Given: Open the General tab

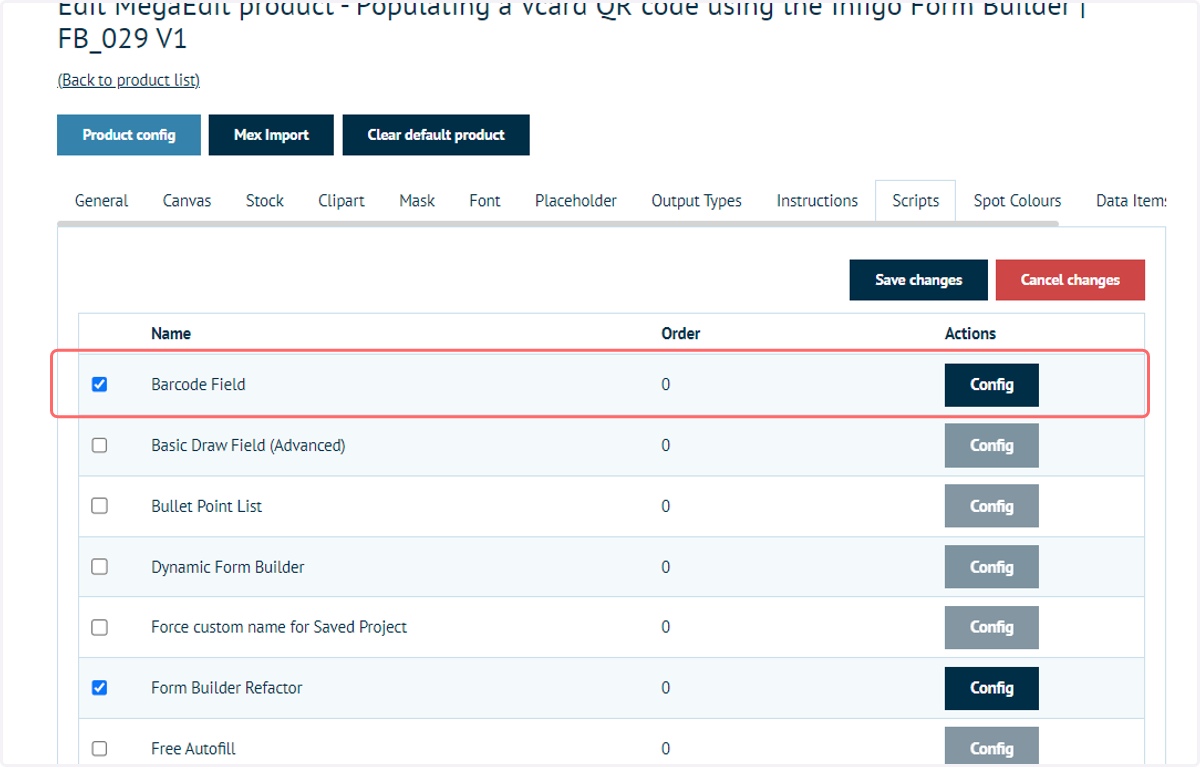Looking at the screenshot, I should [101, 201].
